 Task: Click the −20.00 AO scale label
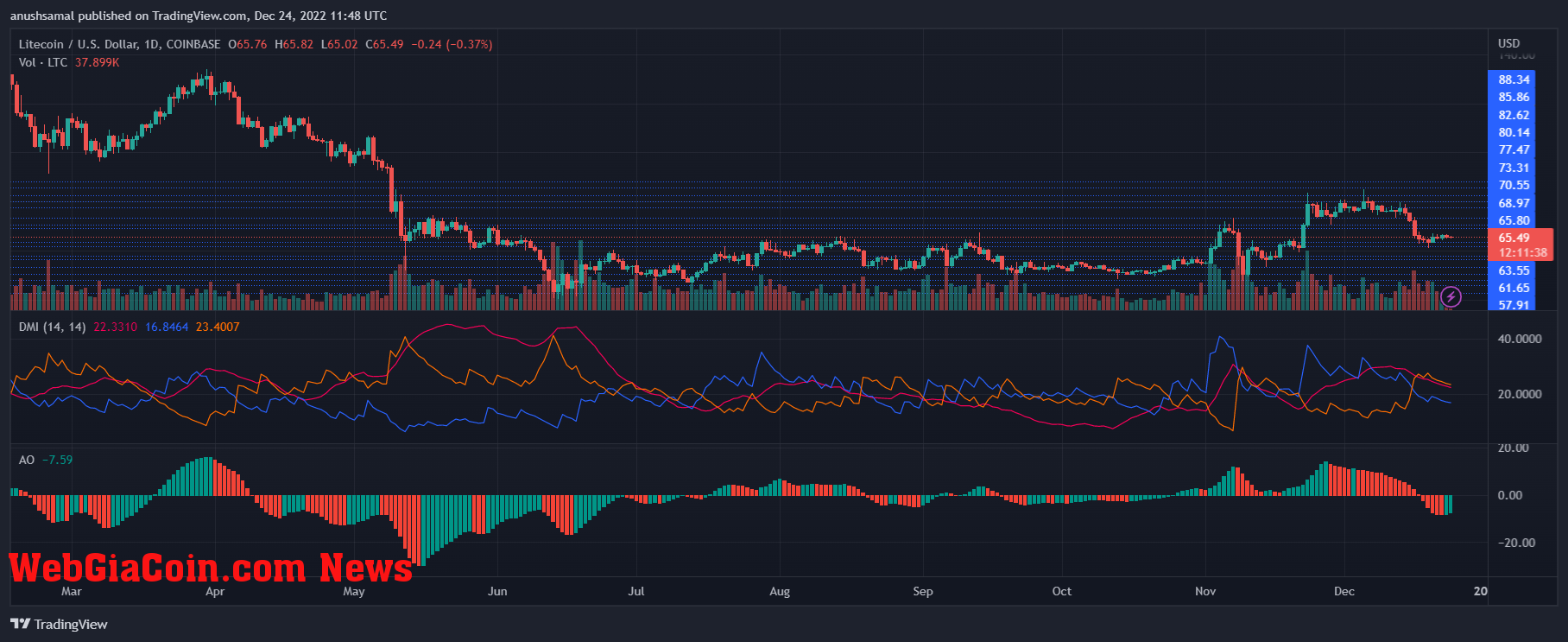(x=1516, y=543)
